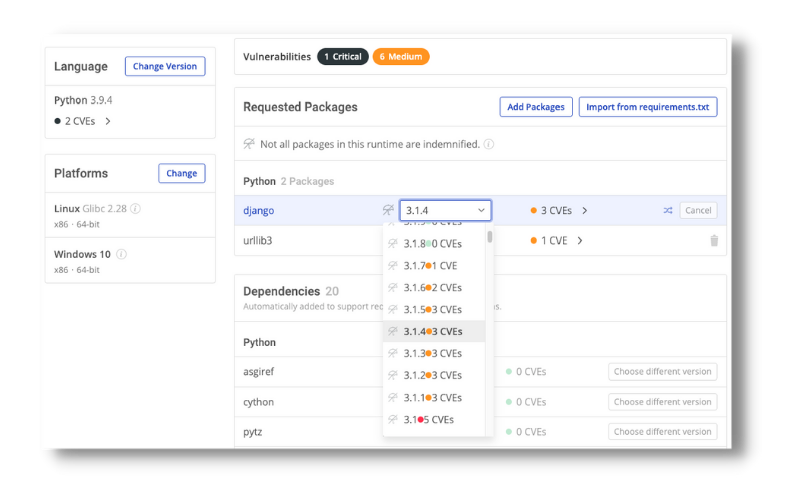Click the version dropdown scrollbar thumb
Image resolution: width=800 pixels, height=500 pixels.
[490, 237]
